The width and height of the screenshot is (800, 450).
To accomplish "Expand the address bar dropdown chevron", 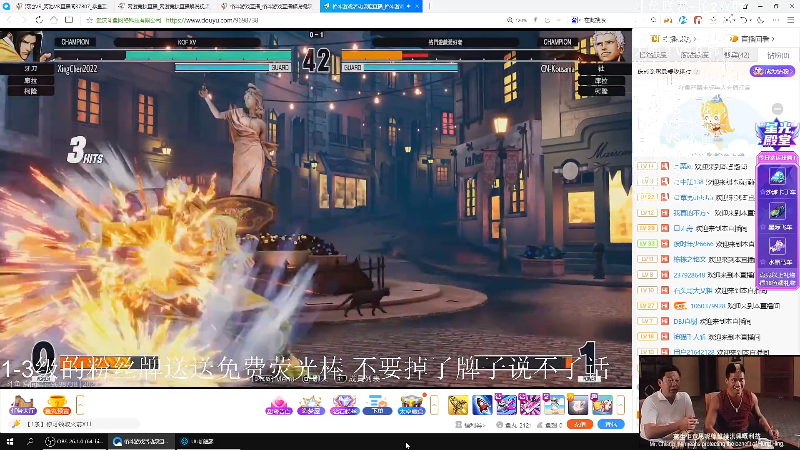I will (x=559, y=20).
